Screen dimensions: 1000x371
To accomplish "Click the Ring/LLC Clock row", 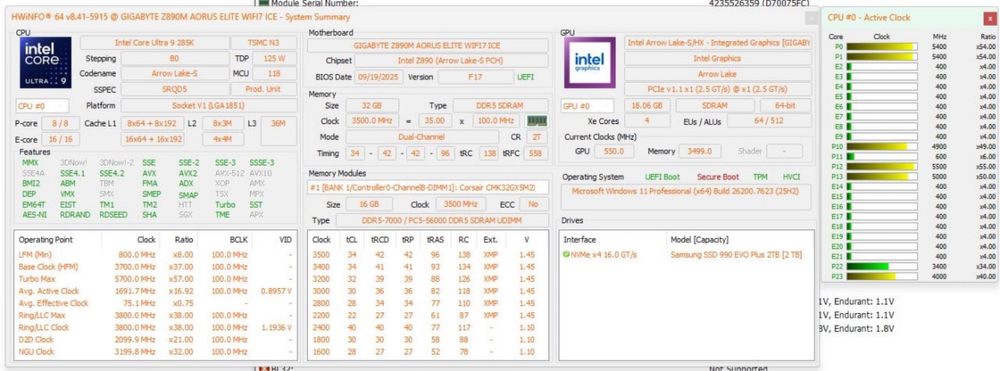I will tap(155, 327).
